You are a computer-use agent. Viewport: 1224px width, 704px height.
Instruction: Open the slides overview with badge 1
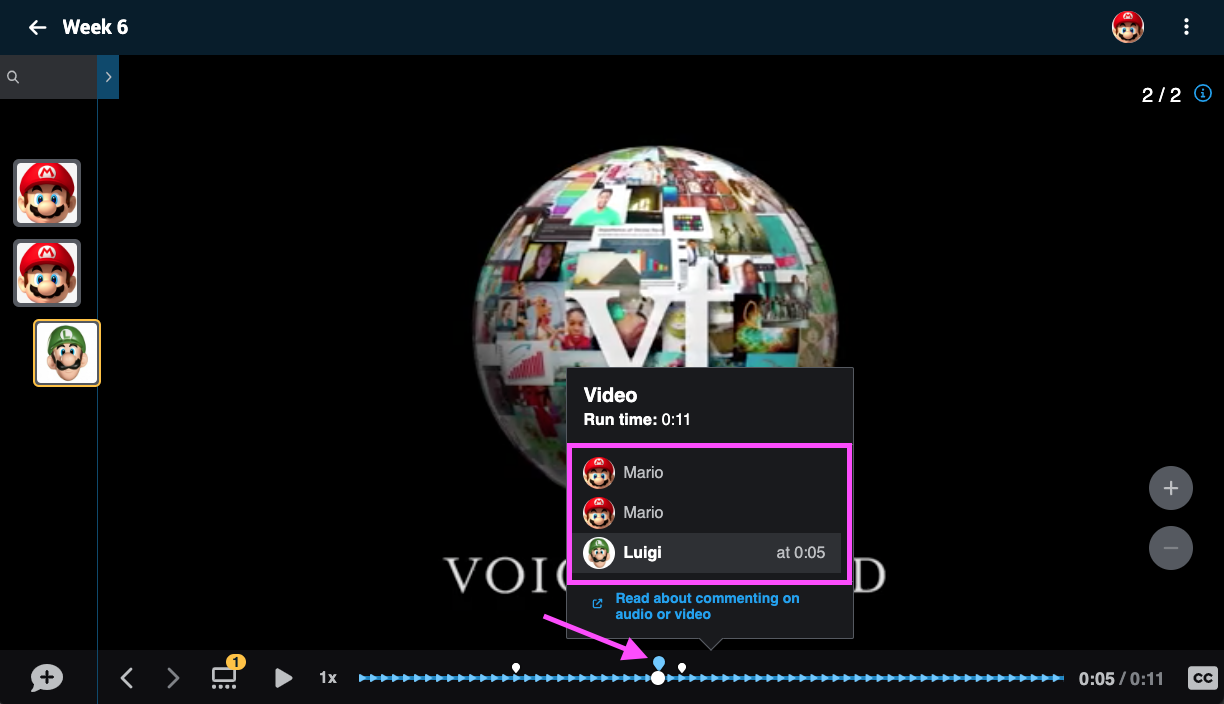(226, 674)
